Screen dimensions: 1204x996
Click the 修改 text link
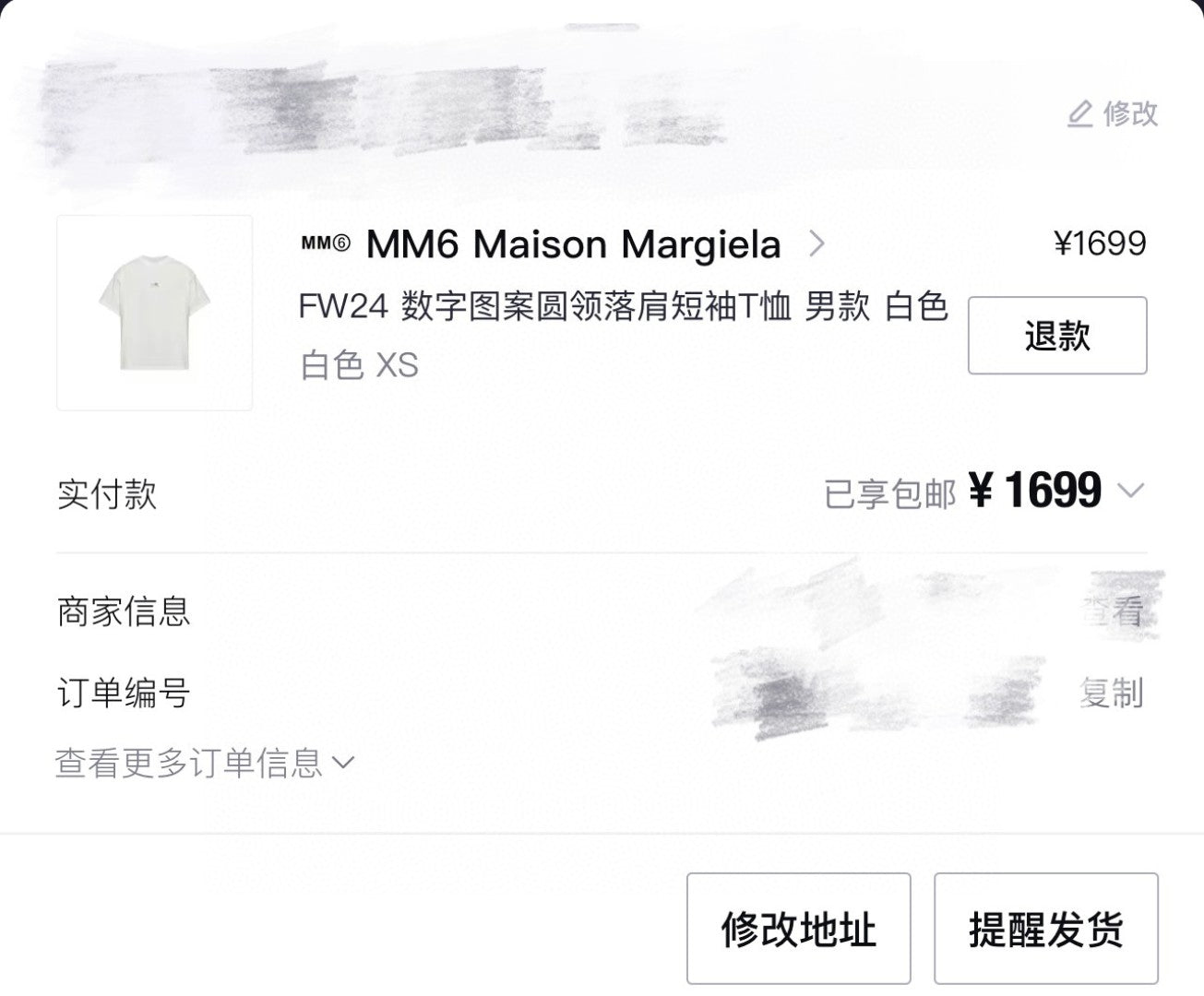click(1130, 113)
